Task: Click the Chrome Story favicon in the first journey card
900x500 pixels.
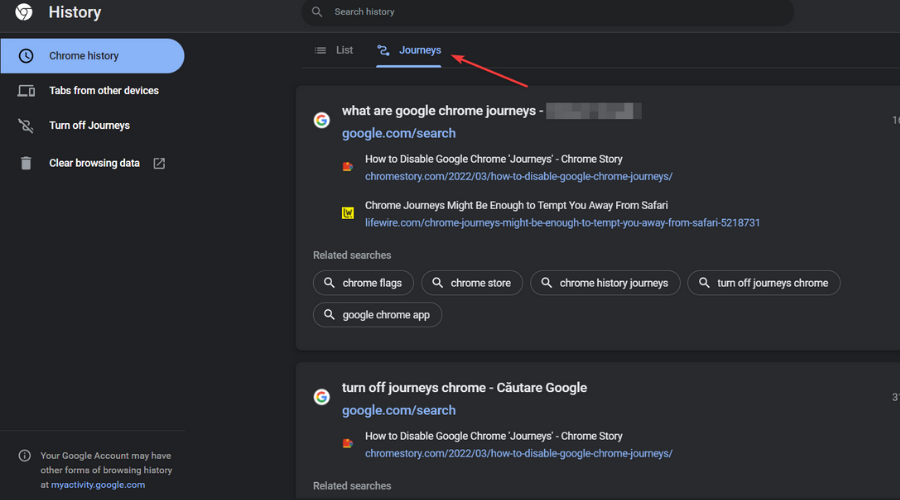Action: tap(348, 166)
